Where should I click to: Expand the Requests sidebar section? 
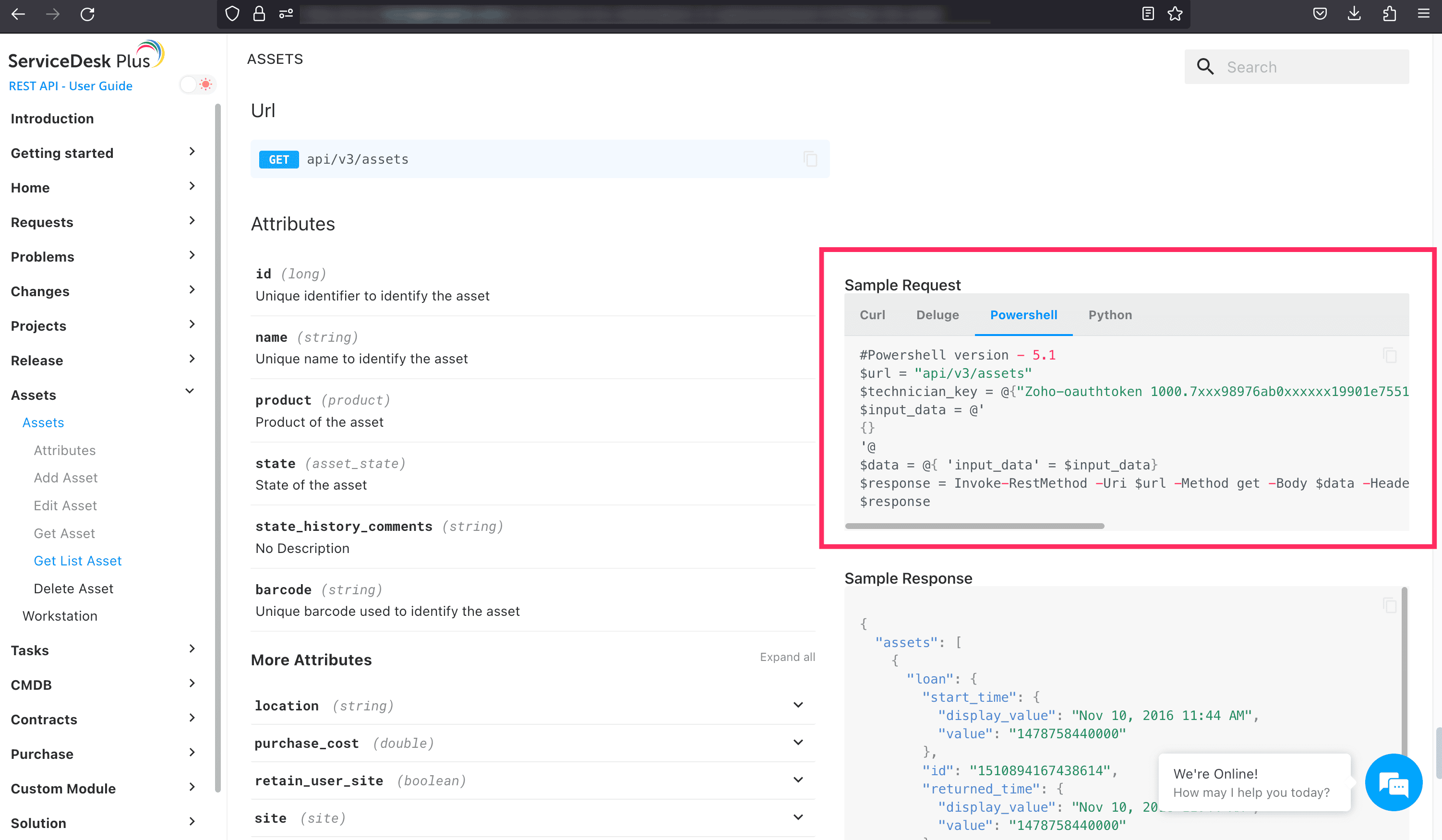point(192,221)
